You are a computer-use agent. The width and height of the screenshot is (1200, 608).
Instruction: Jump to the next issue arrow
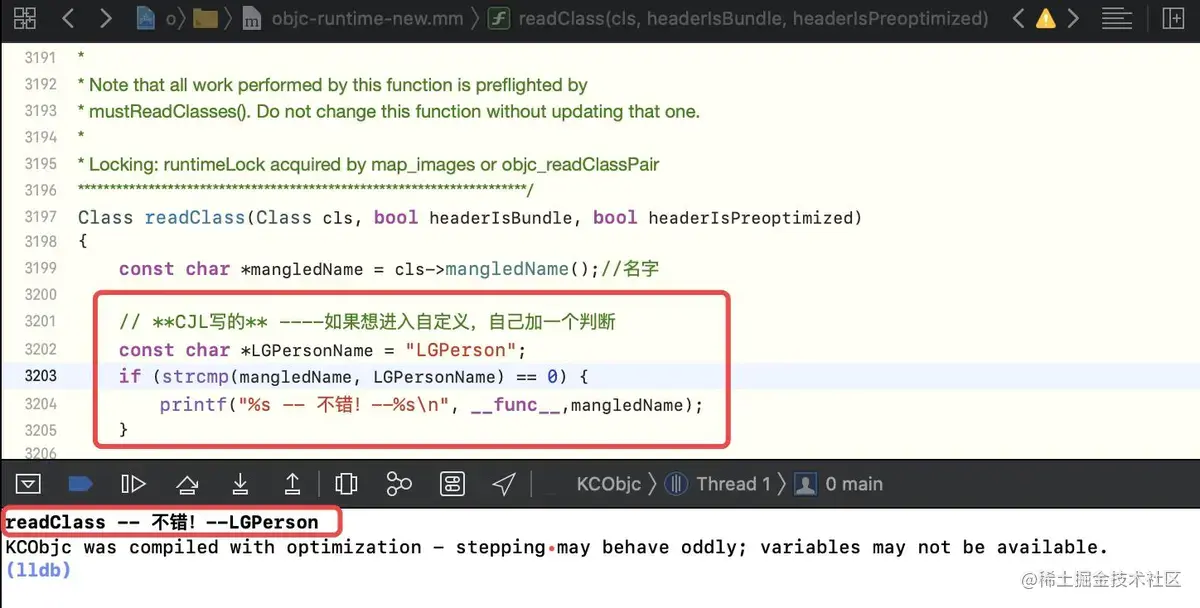1073,18
